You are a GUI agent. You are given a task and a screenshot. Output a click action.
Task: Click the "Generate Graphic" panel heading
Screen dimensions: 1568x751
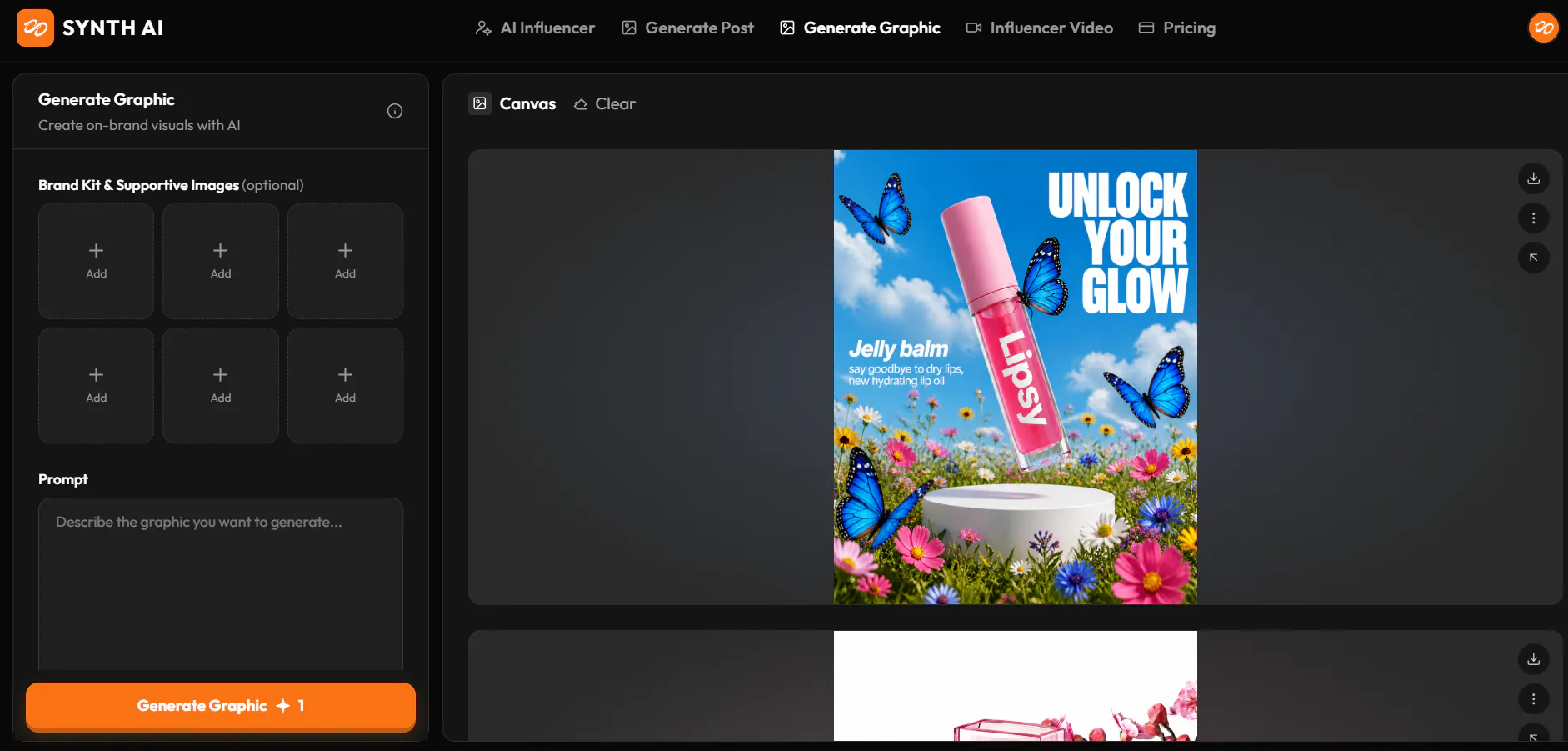coord(107,99)
